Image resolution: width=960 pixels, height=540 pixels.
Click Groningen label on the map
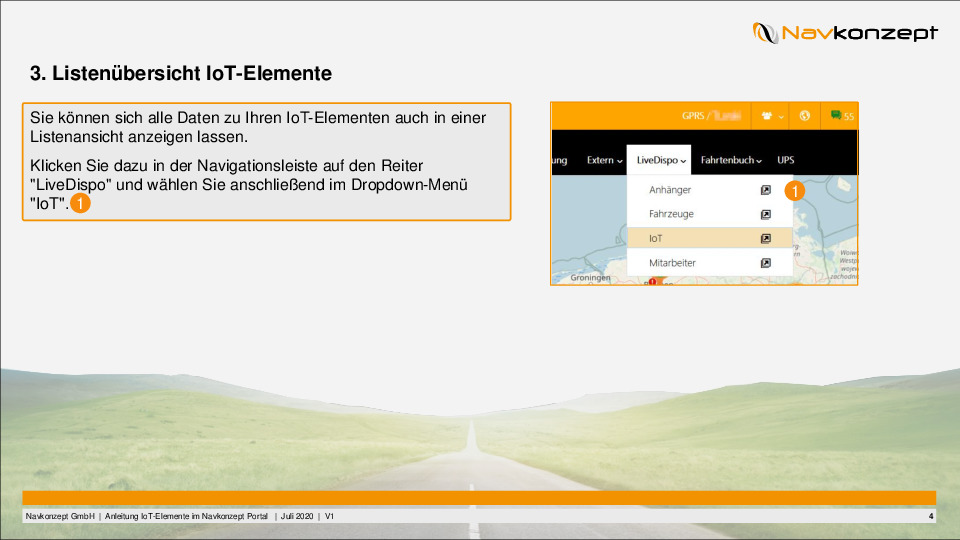coord(590,277)
